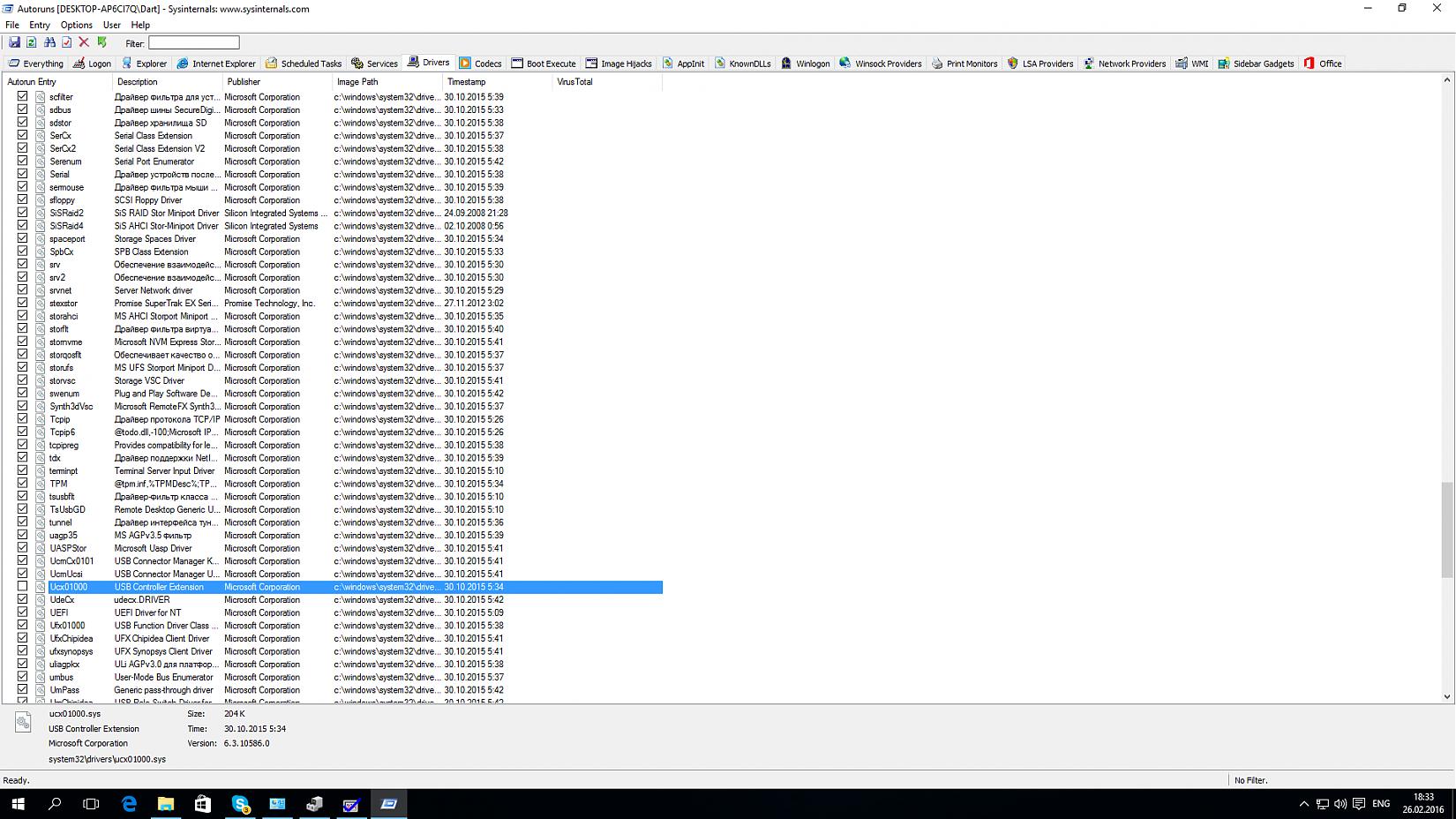Click the red X Delete icon
Image resolution: width=1456 pixels, height=819 pixels.
click(x=84, y=42)
